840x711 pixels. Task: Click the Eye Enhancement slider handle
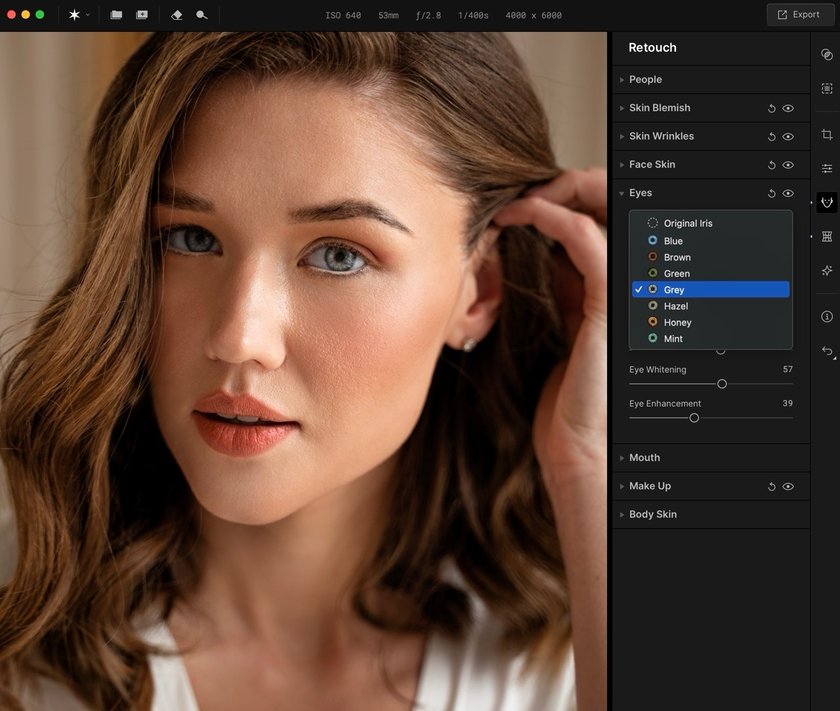click(694, 418)
